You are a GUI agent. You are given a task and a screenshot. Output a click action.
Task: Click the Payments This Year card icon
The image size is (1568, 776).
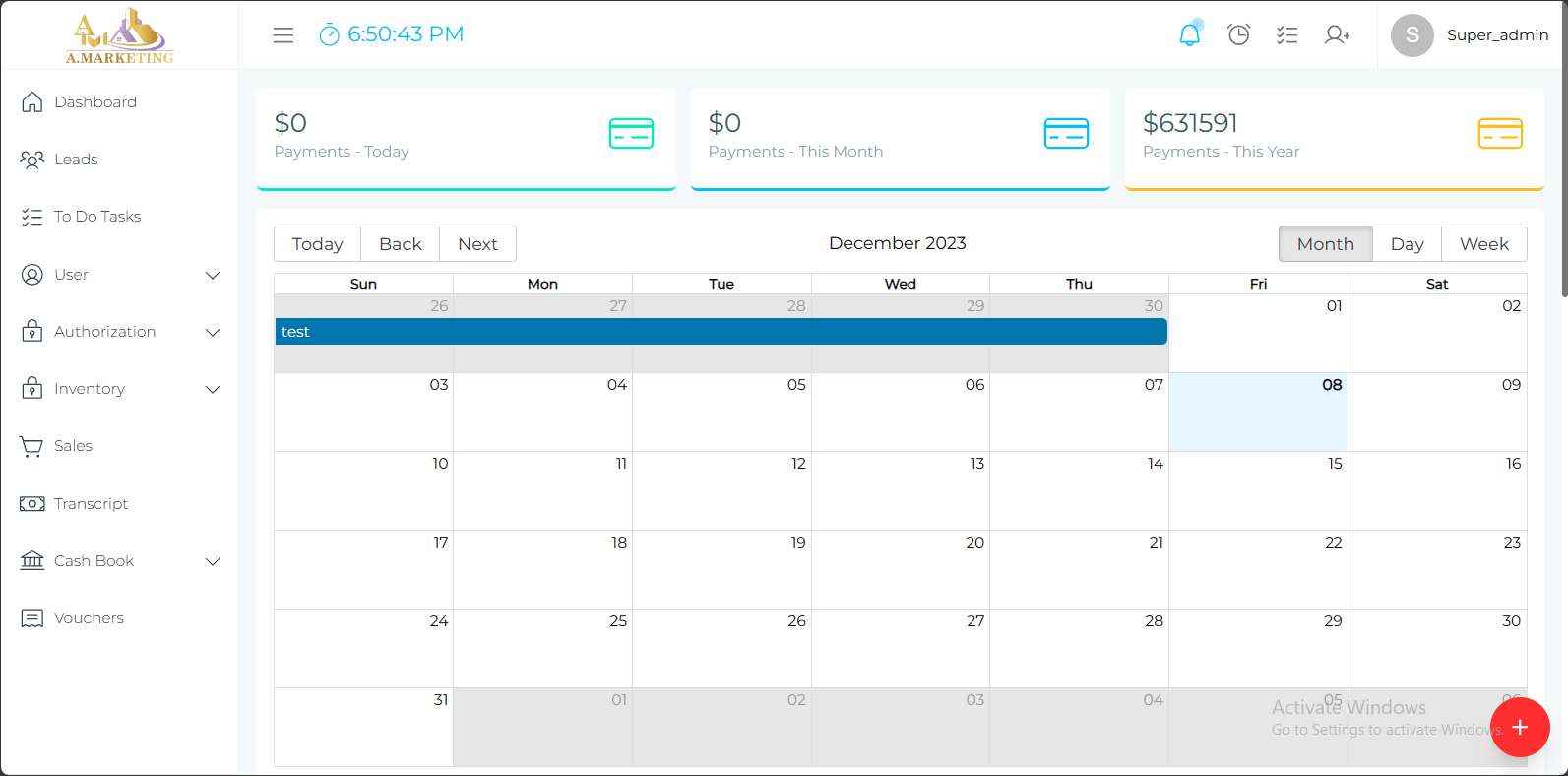tap(1499, 133)
